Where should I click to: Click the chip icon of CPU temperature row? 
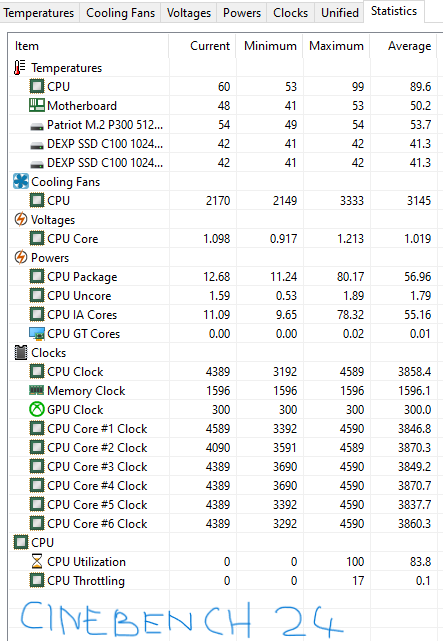click(37, 86)
